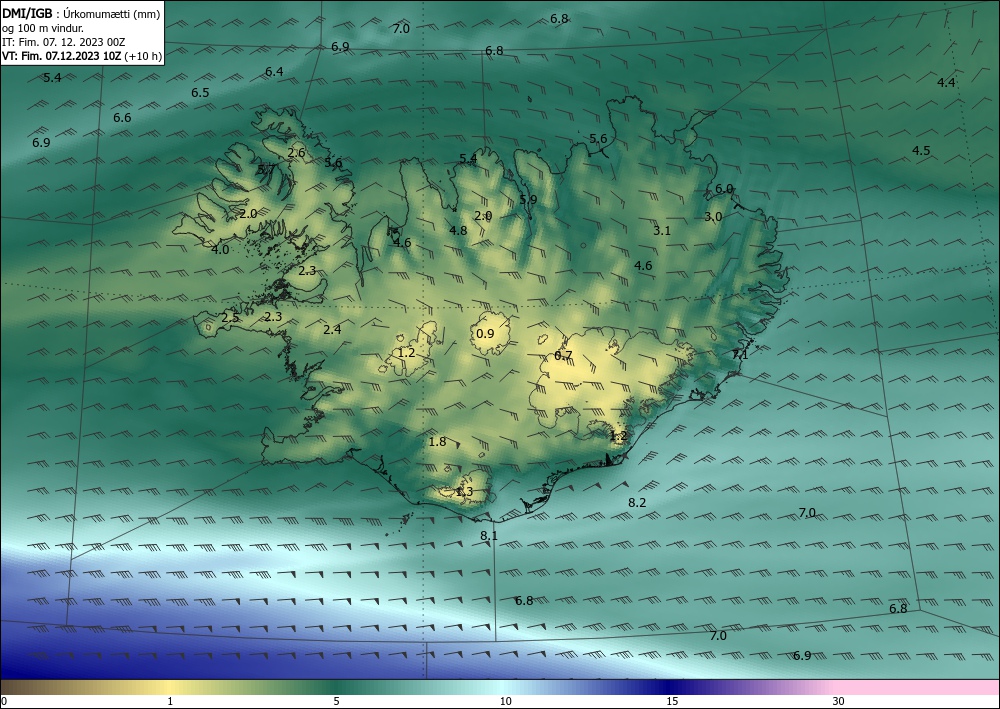The image size is (1000, 709).
Task: Click the 7.1 value on the east coast
Action: pos(740,355)
